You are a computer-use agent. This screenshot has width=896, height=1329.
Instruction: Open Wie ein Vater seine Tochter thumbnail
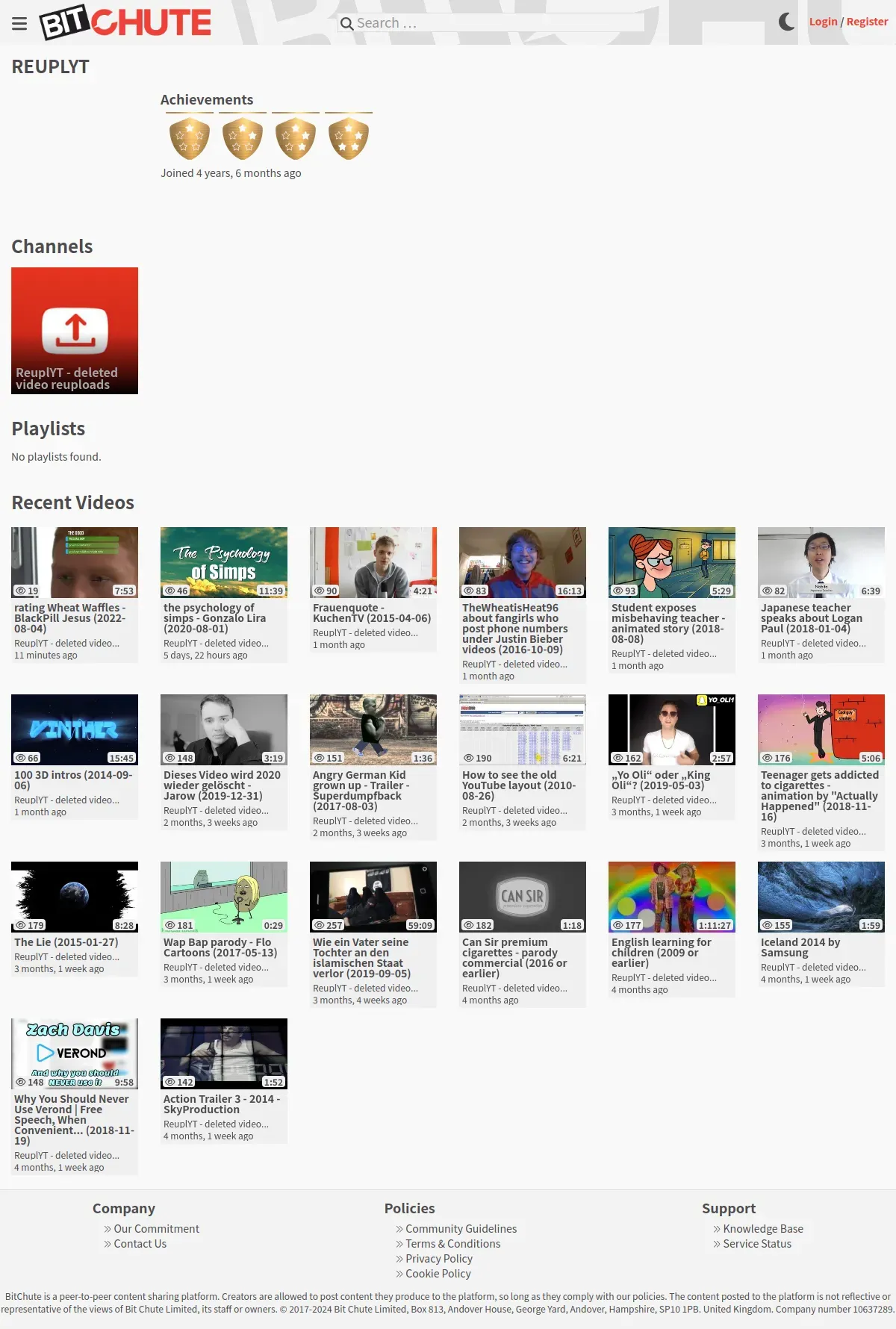[x=373, y=897]
